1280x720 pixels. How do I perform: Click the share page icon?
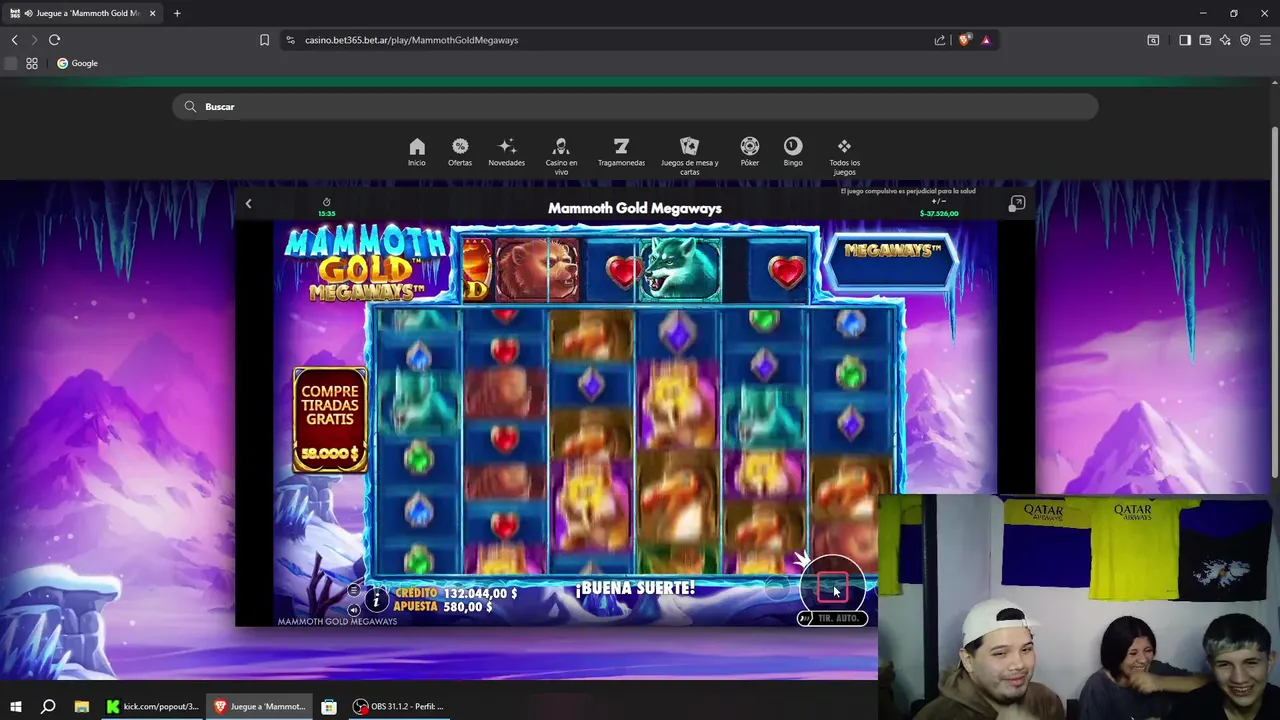tap(940, 40)
